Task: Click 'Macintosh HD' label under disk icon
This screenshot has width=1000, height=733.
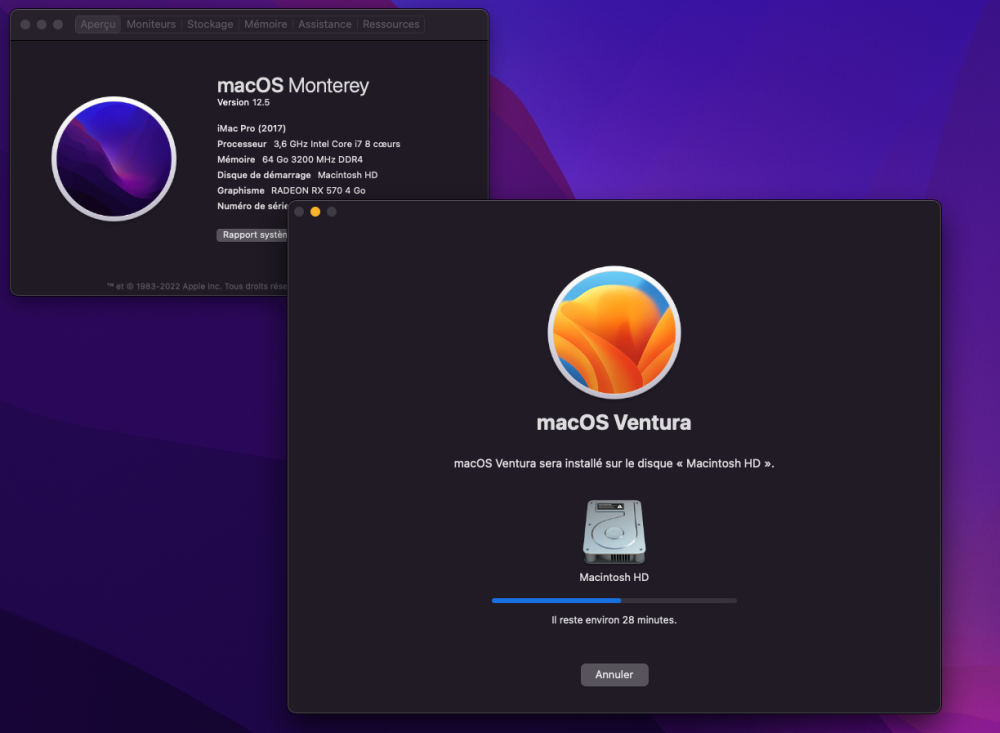Action: pyautogui.click(x=614, y=577)
